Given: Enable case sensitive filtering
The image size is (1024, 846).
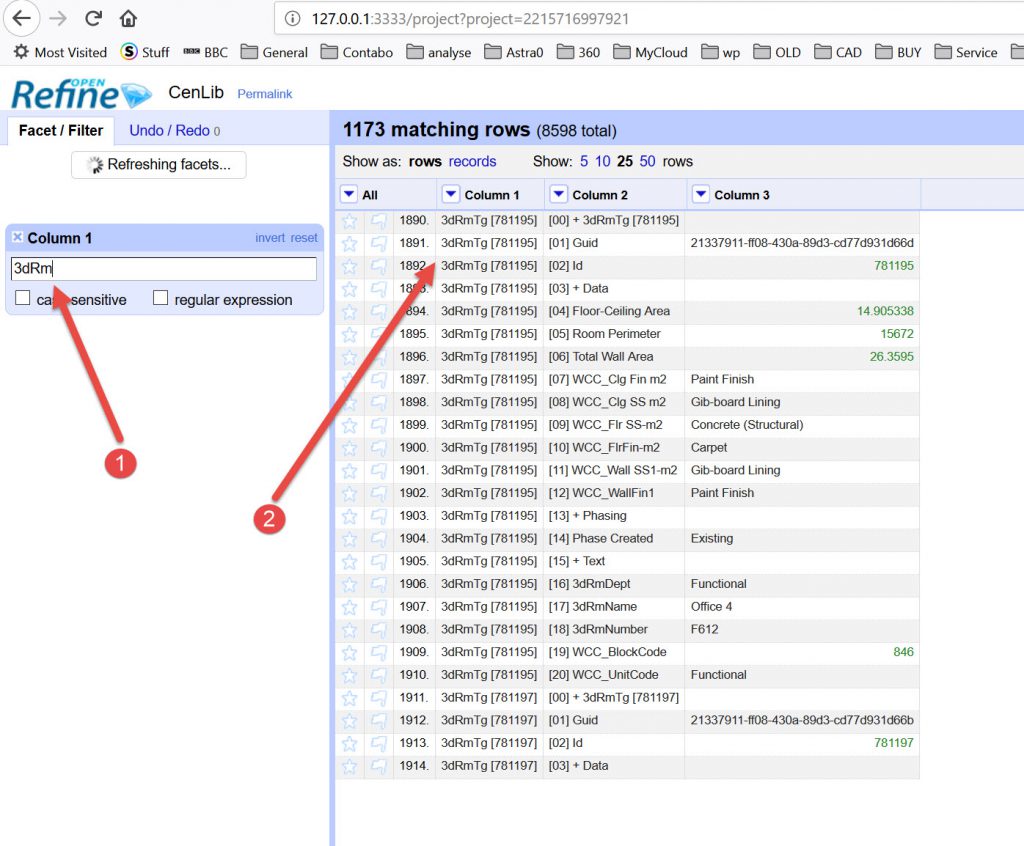Looking at the screenshot, I should pyautogui.click(x=23, y=298).
